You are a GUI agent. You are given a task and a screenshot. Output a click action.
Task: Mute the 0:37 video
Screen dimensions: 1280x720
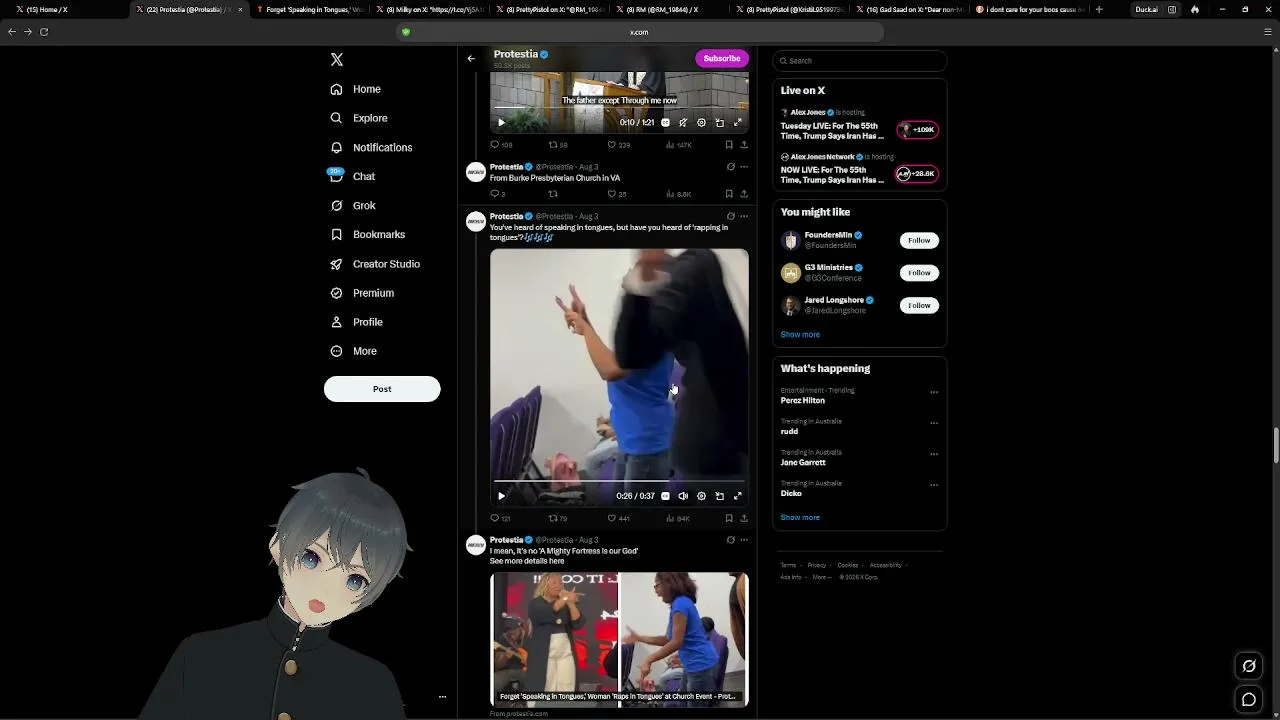[x=683, y=496]
